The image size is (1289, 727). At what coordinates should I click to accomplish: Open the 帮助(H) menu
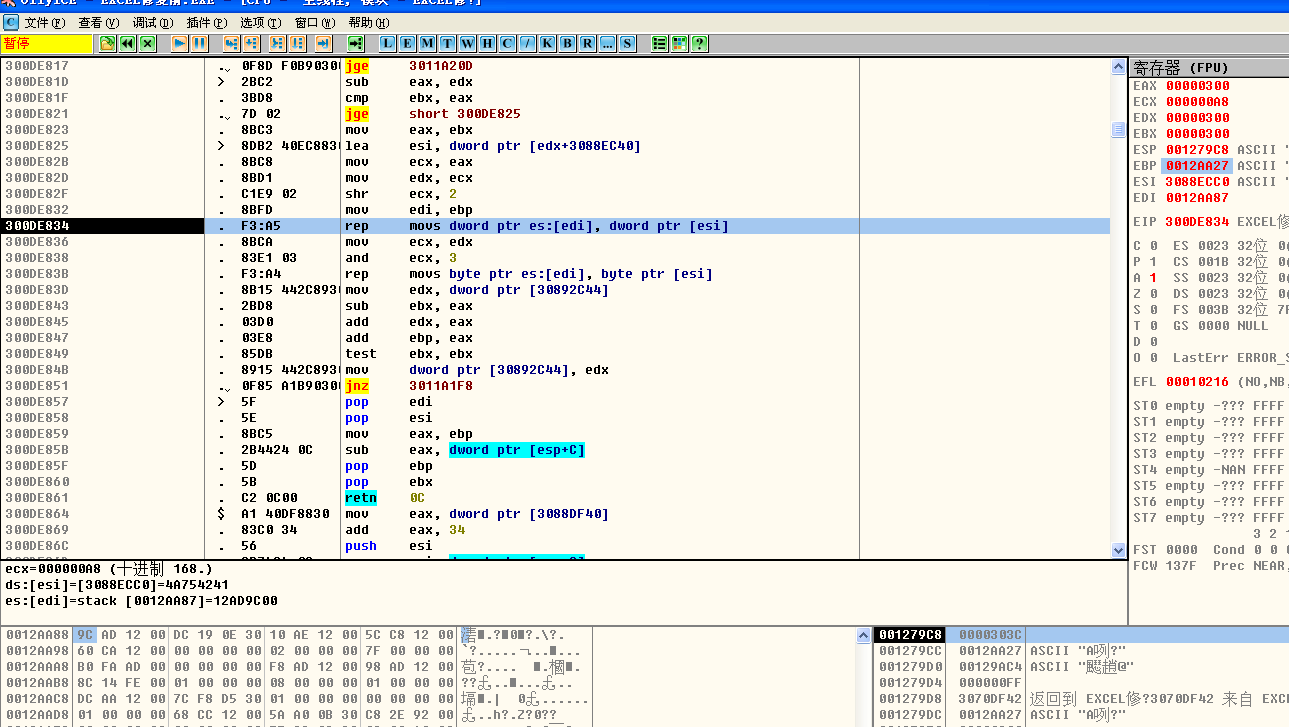tap(368, 22)
